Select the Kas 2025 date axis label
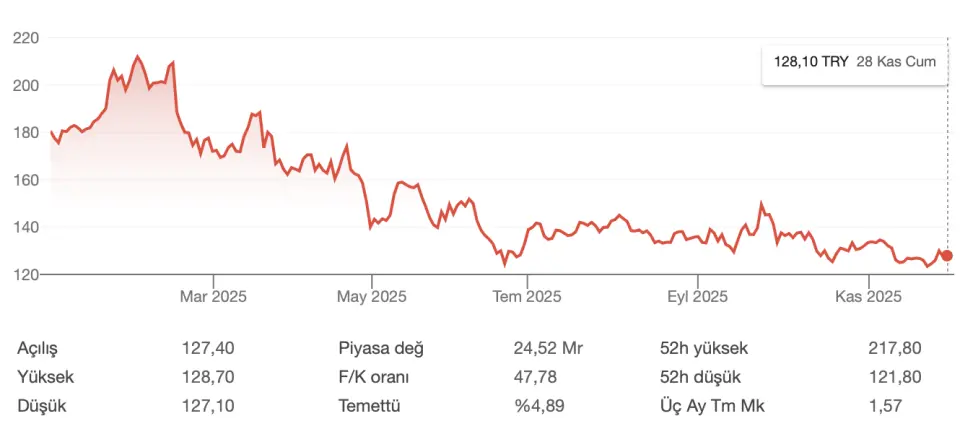960x442 pixels. click(x=869, y=297)
